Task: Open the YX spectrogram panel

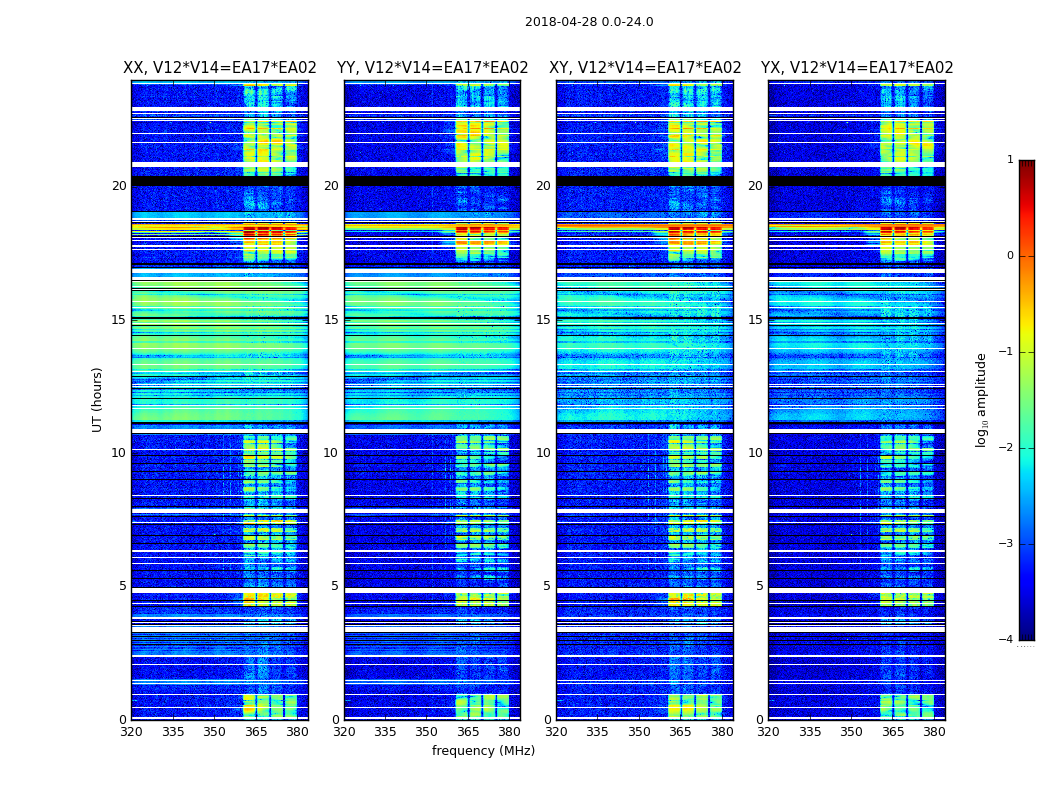Action: 857,400
